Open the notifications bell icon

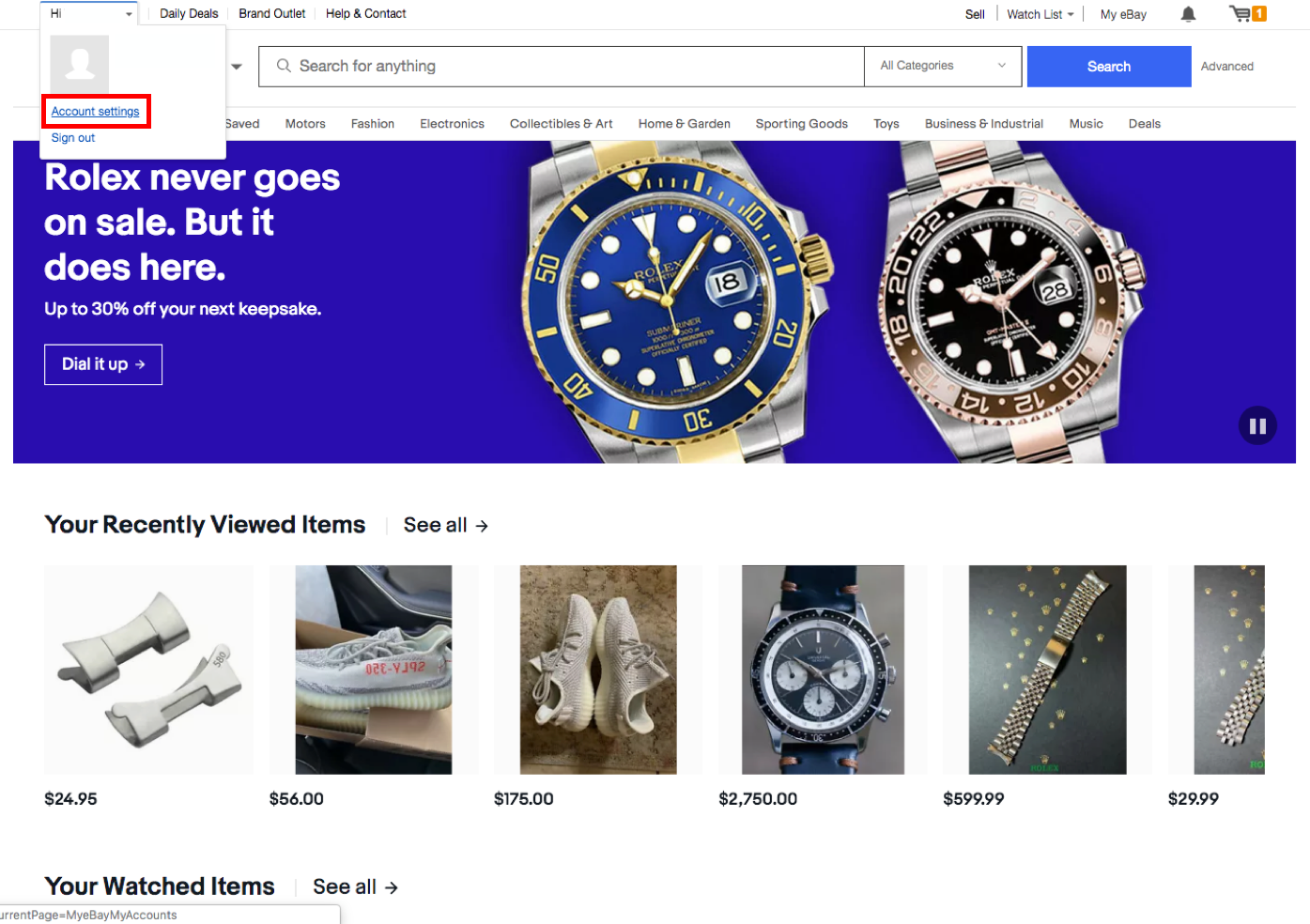click(1188, 14)
